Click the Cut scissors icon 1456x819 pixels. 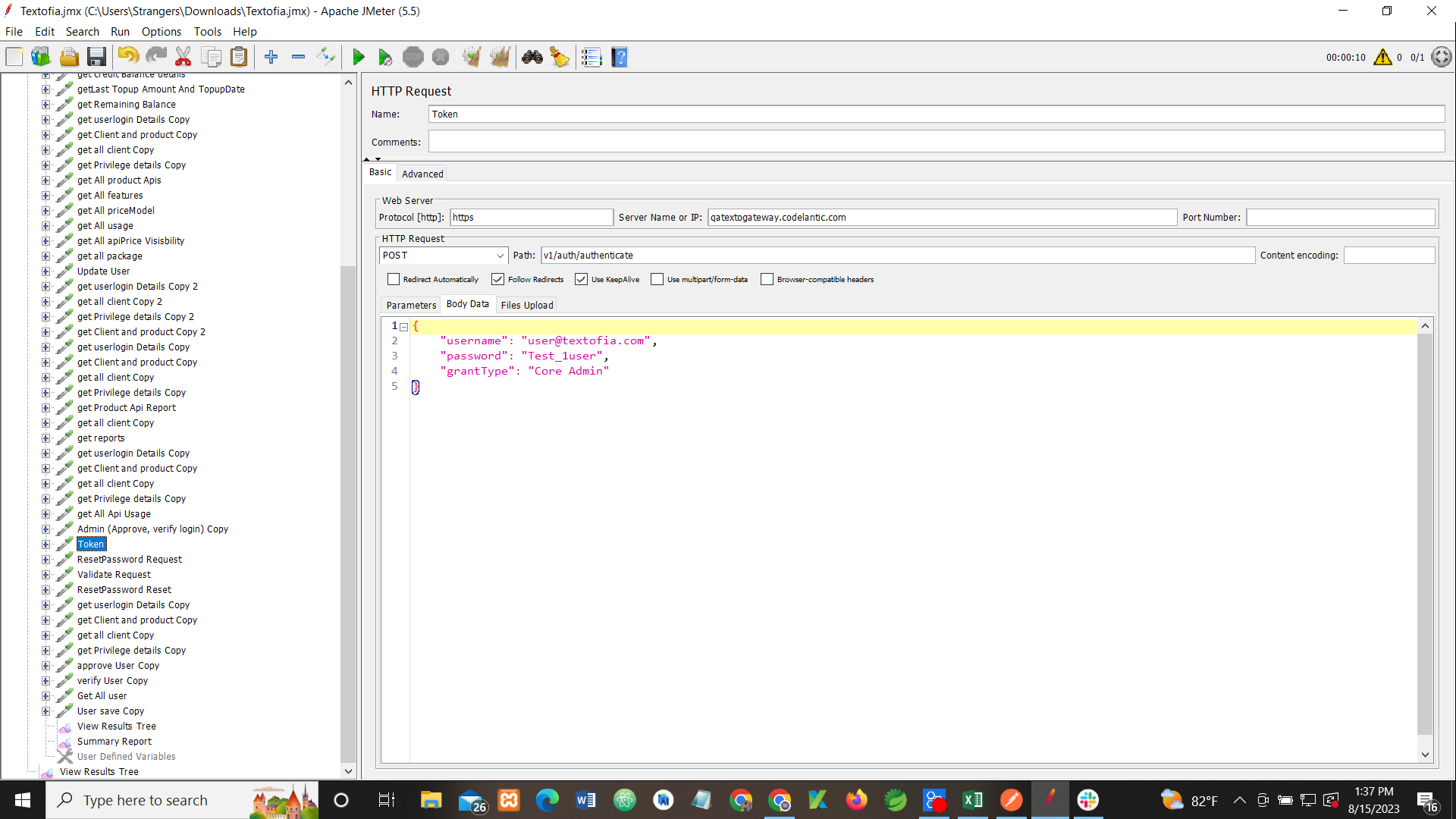pos(184,57)
